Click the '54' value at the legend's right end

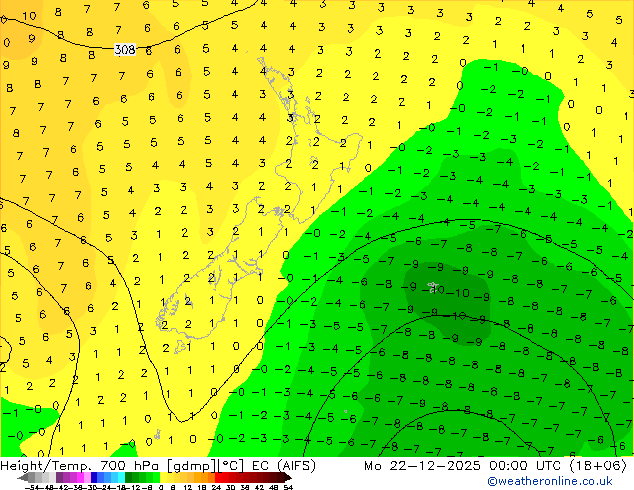[x=288, y=487]
